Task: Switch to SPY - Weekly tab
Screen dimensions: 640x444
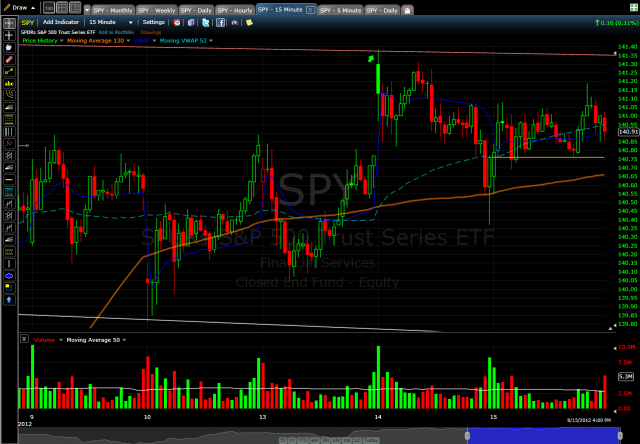Action: 157,10
